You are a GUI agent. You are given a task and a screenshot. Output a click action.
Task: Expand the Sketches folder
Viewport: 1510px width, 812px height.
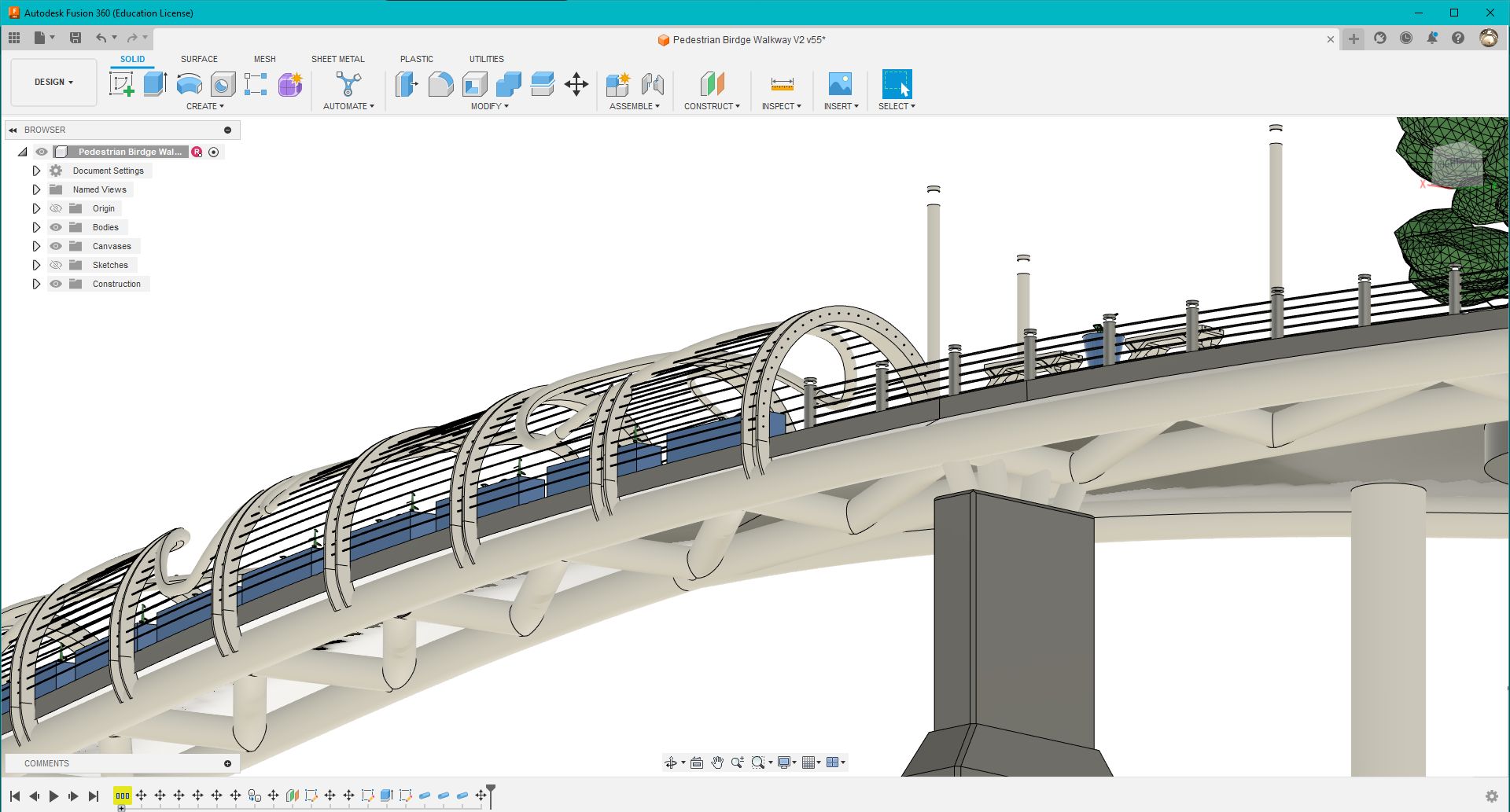pos(36,265)
